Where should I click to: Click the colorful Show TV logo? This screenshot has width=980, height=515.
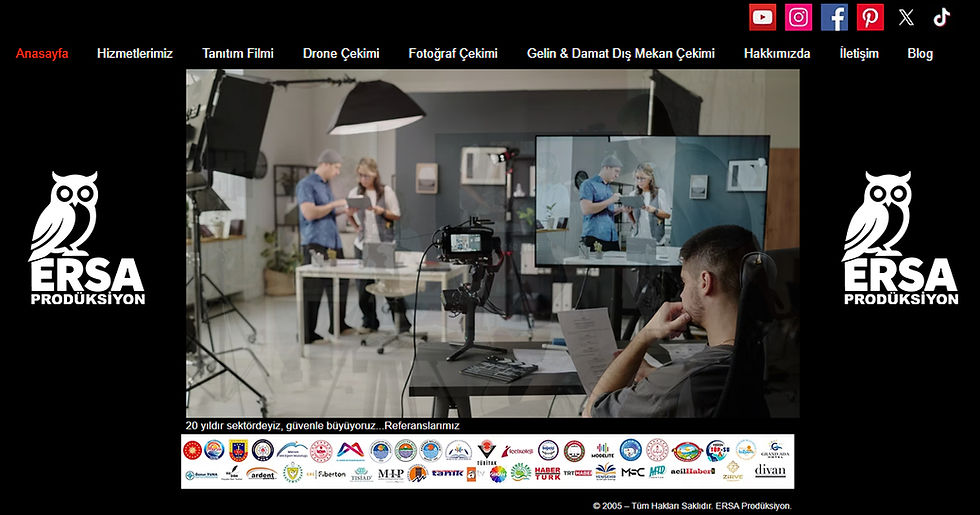(498, 474)
